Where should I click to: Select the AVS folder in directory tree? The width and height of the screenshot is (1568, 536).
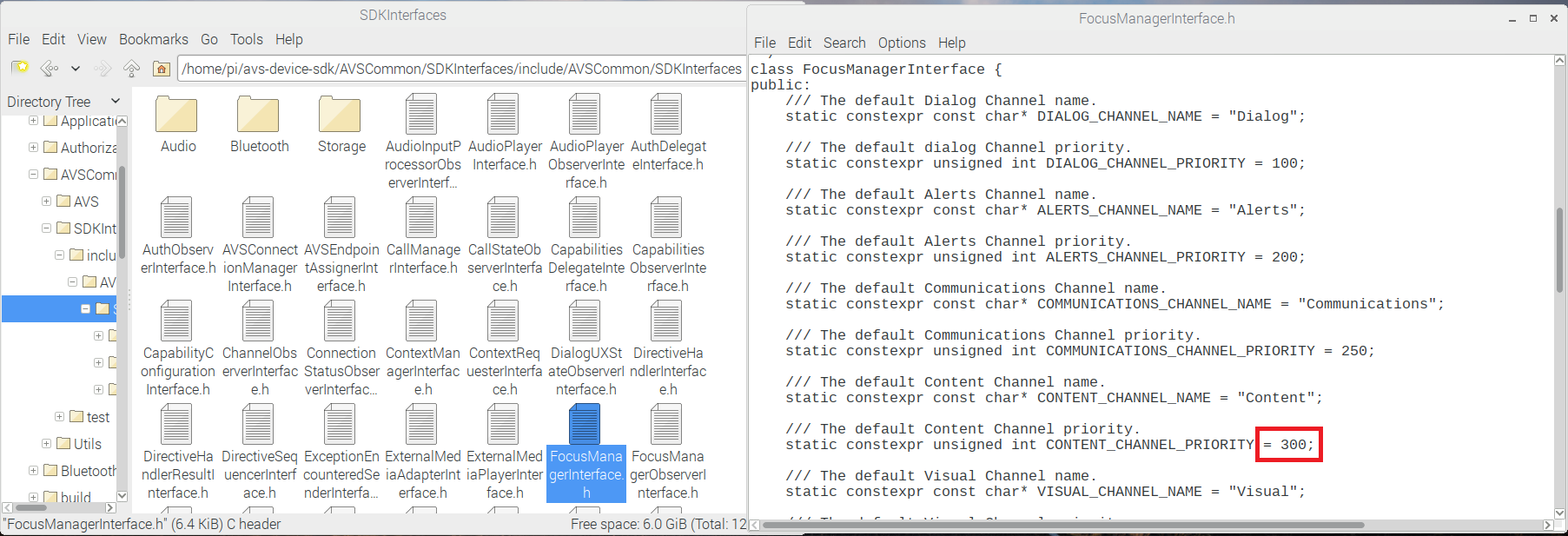pyautogui.click(x=85, y=202)
